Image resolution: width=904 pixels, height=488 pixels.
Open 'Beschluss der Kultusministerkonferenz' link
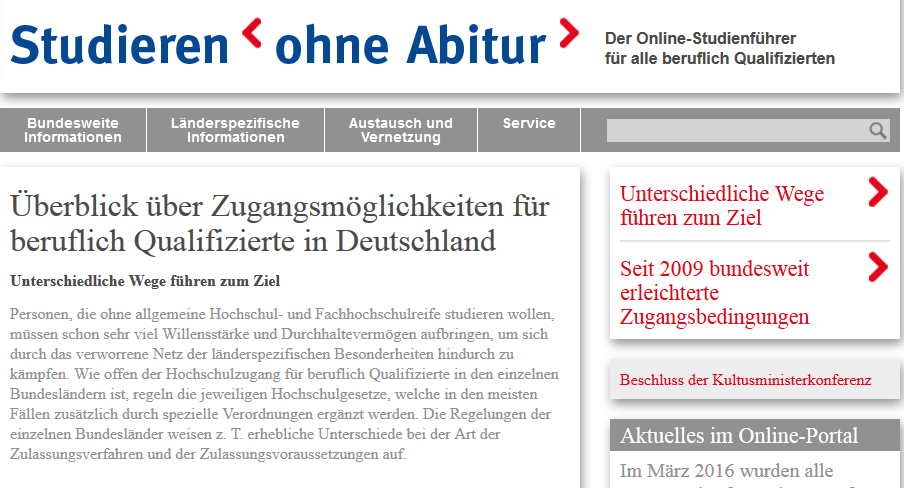click(745, 380)
